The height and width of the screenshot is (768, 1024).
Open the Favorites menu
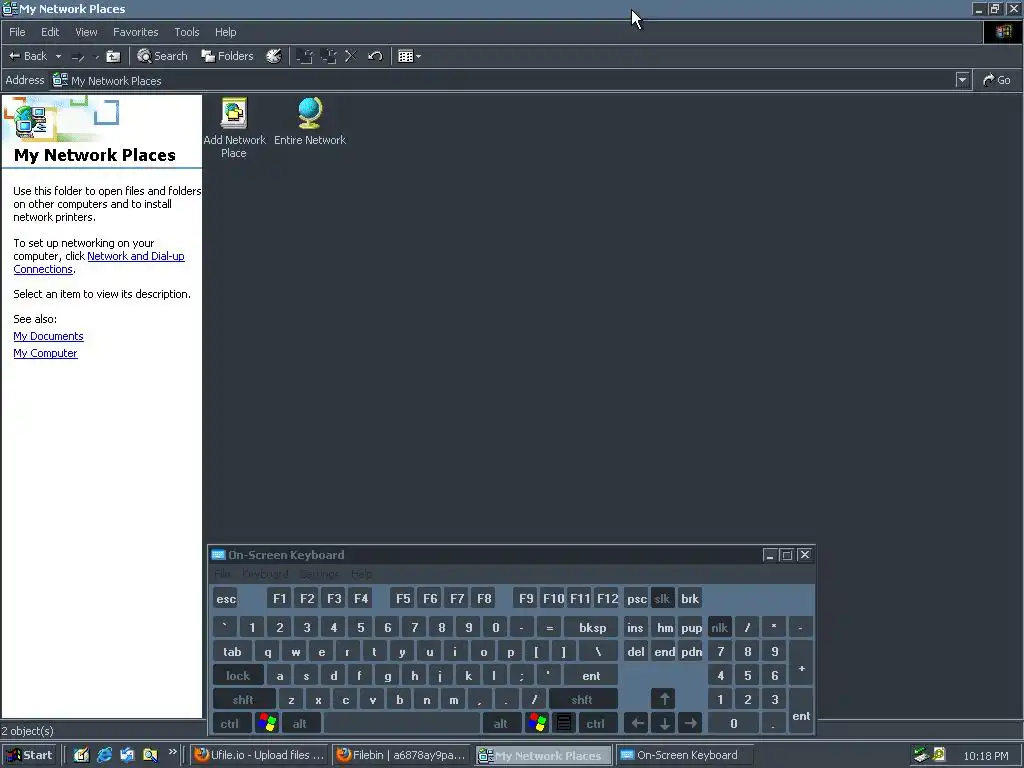pyautogui.click(x=136, y=32)
